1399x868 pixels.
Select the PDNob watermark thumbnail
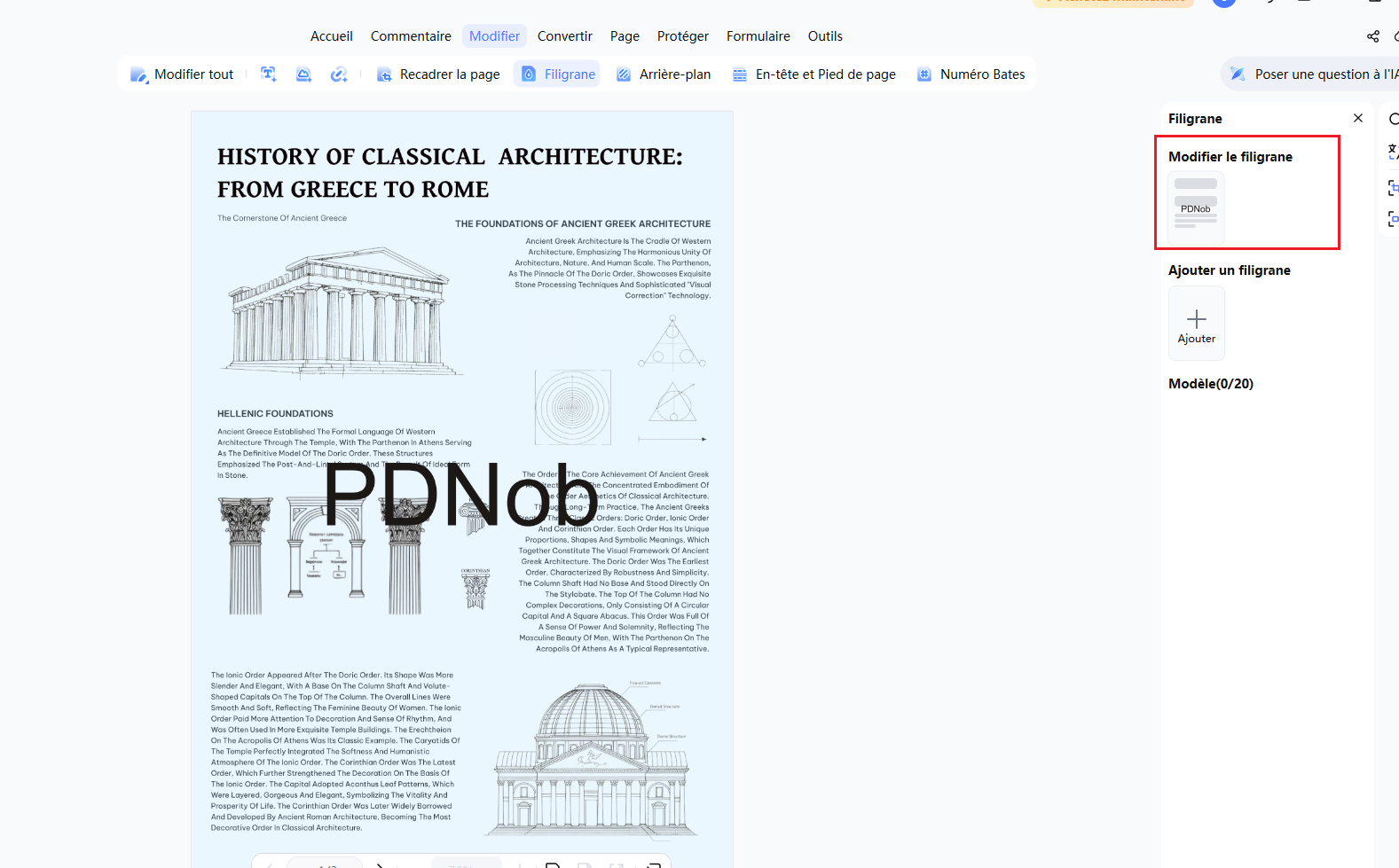(x=1196, y=208)
